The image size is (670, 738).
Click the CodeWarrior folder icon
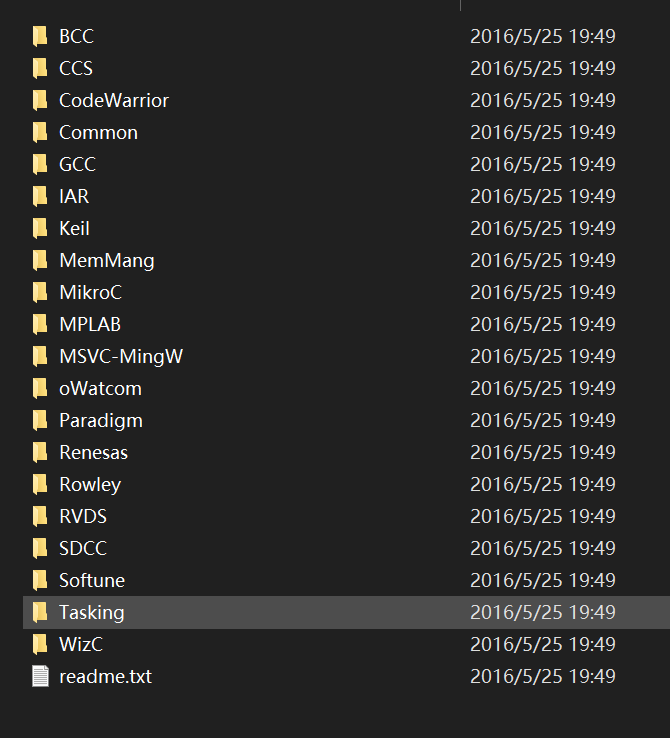tap(40, 100)
